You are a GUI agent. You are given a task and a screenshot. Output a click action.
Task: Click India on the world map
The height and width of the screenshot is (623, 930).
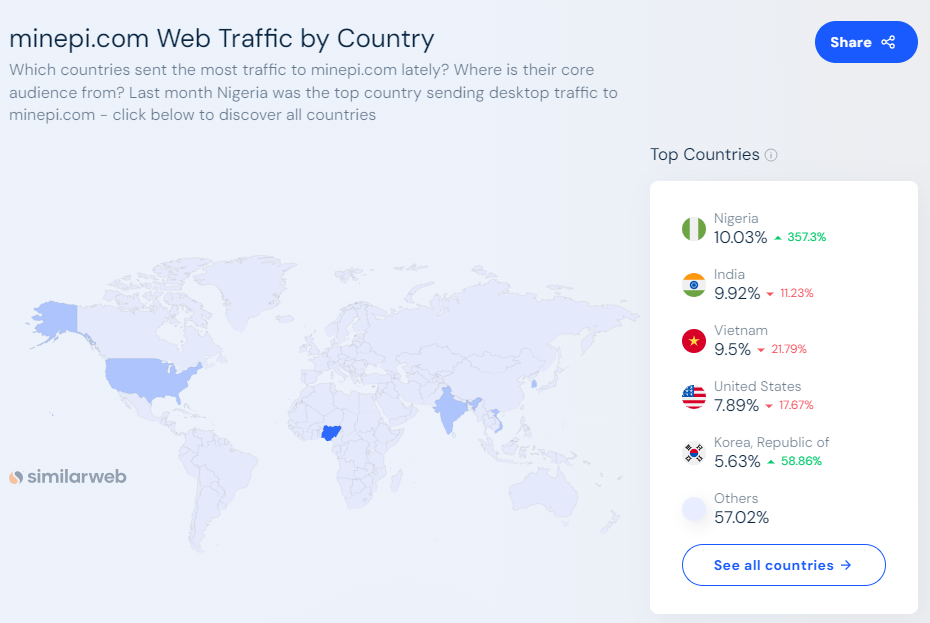(x=449, y=409)
